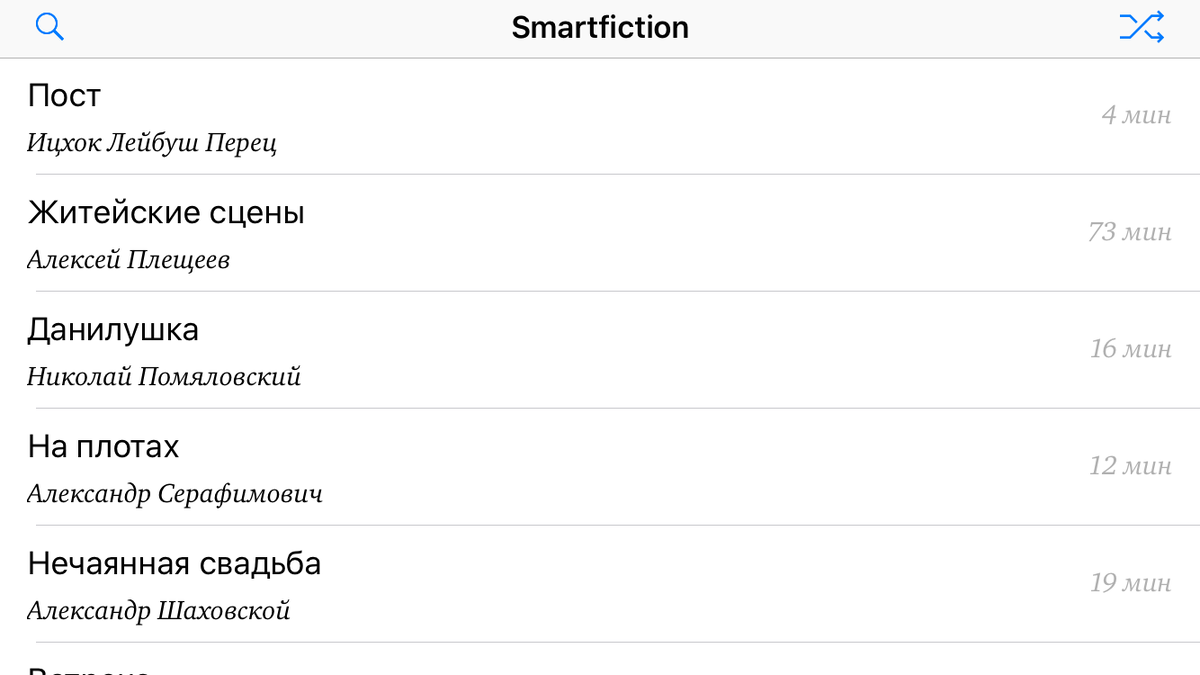Click the 73 мин reading time label
The image size is (1200, 675).
coord(1130,232)
